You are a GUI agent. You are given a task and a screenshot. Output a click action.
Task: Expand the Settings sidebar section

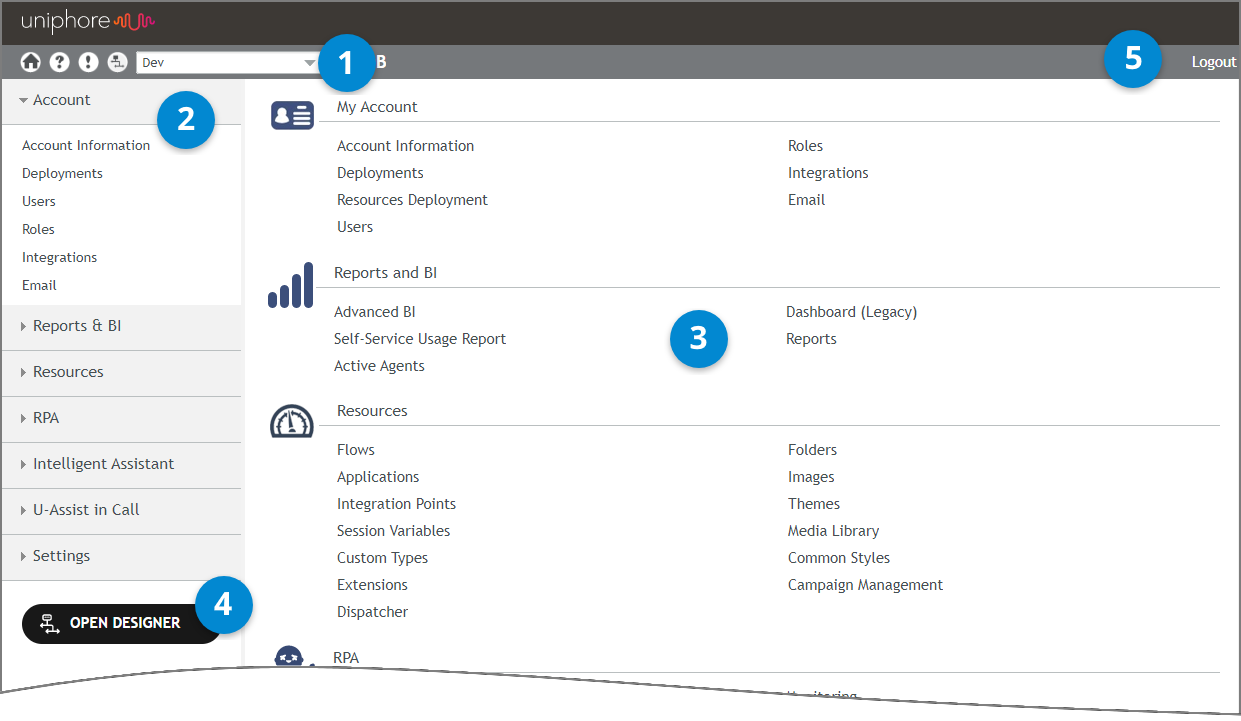pyautogui.click(x=121, y=557)
